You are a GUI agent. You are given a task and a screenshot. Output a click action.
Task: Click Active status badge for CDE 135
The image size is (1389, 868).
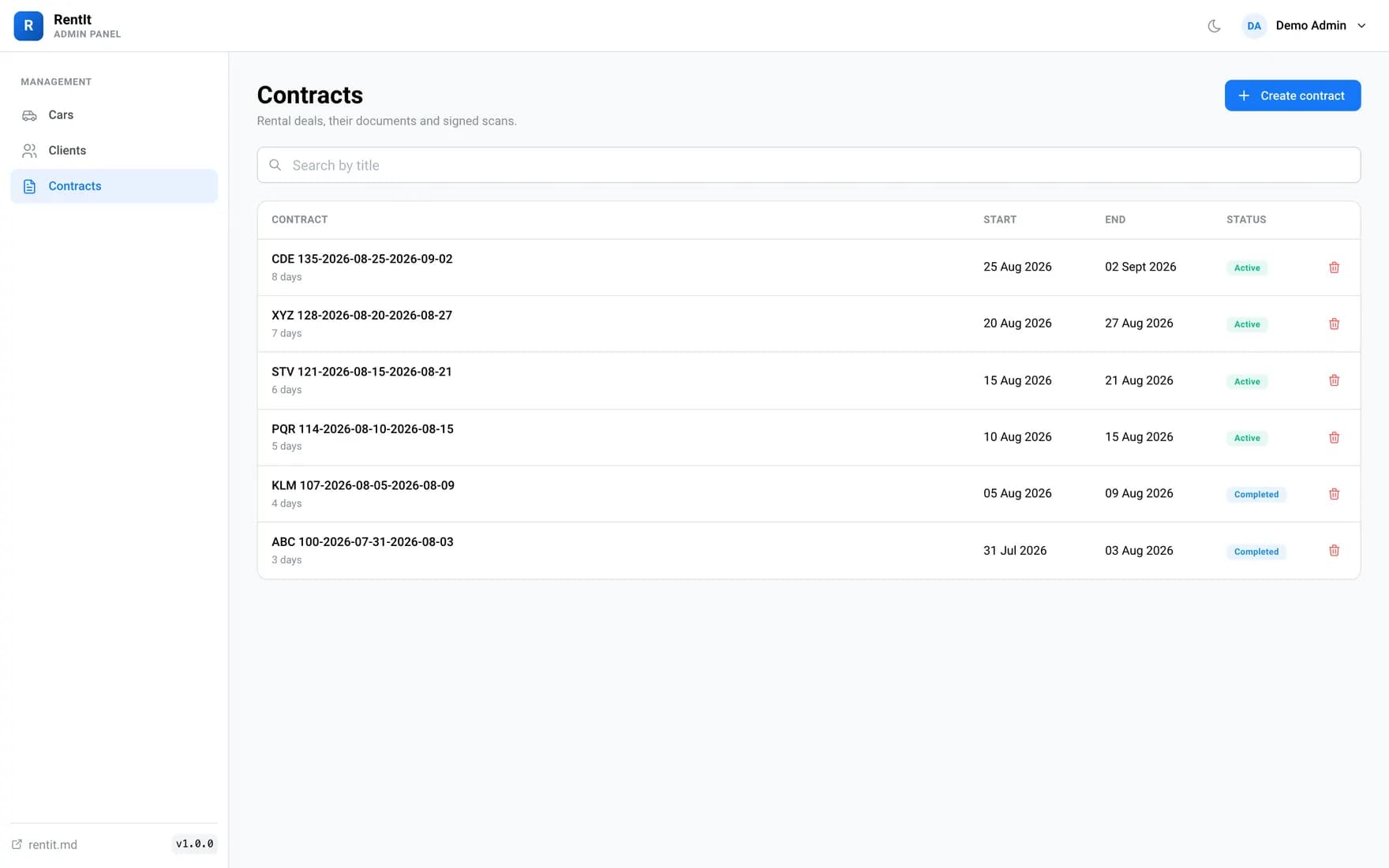[1247, 268]
